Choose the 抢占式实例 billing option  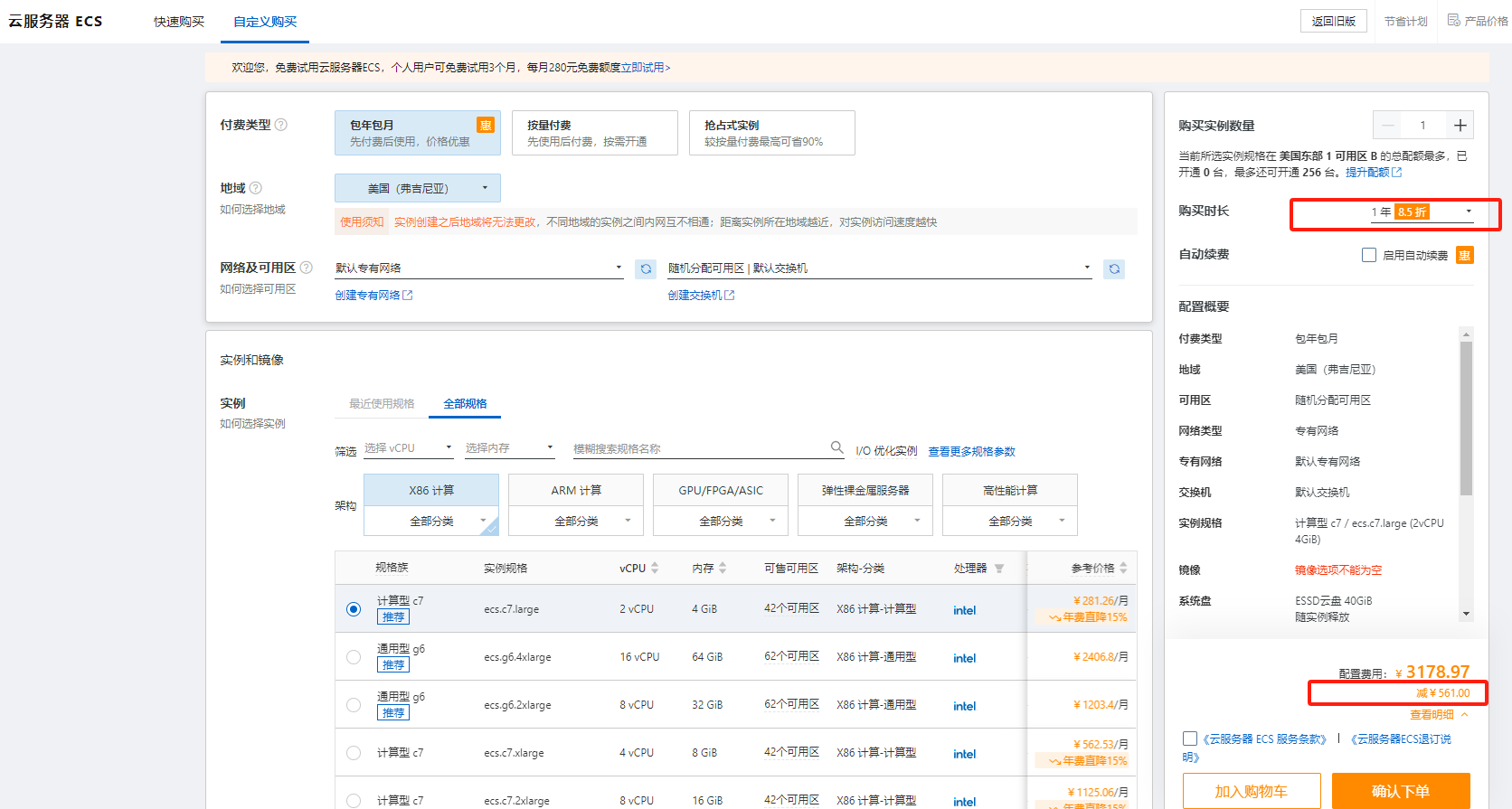click(772, 133)
